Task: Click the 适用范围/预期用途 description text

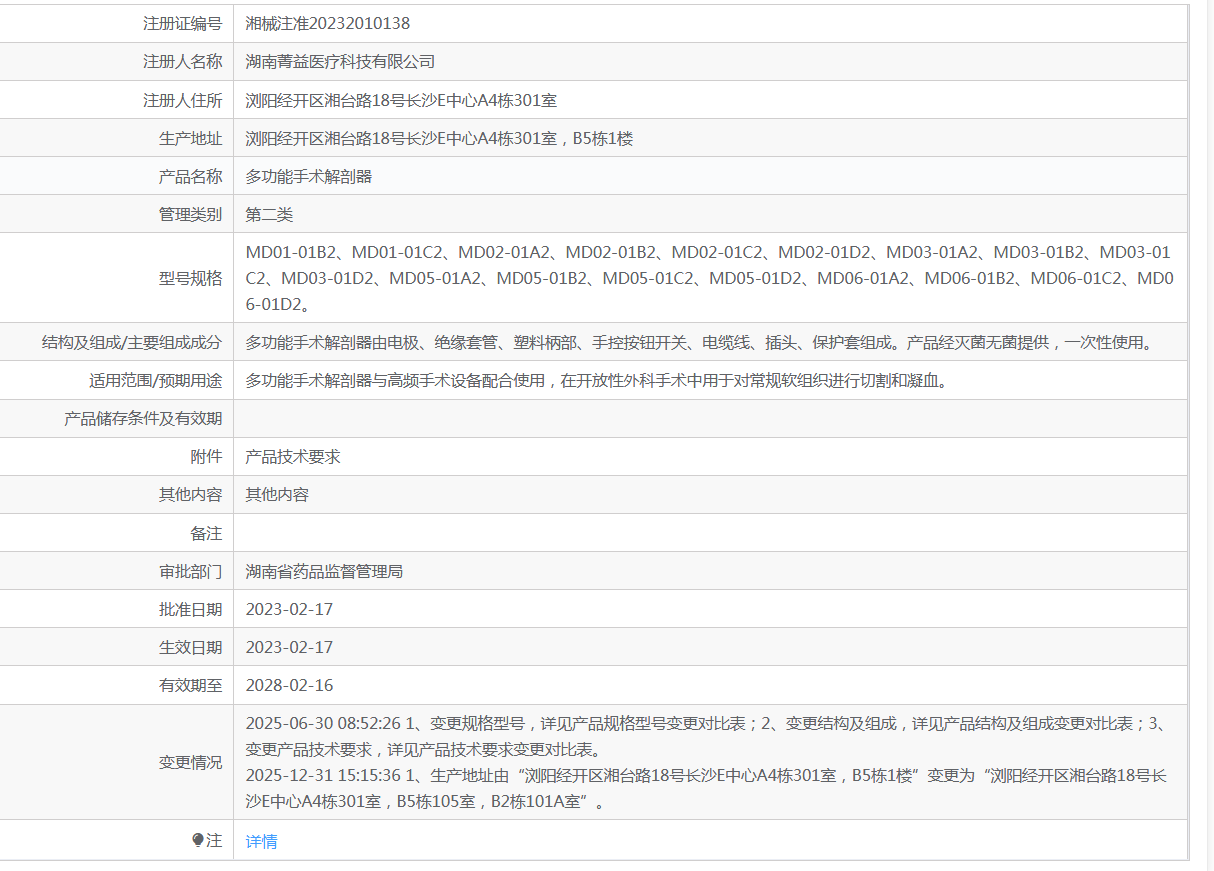Action: (596, 381)
